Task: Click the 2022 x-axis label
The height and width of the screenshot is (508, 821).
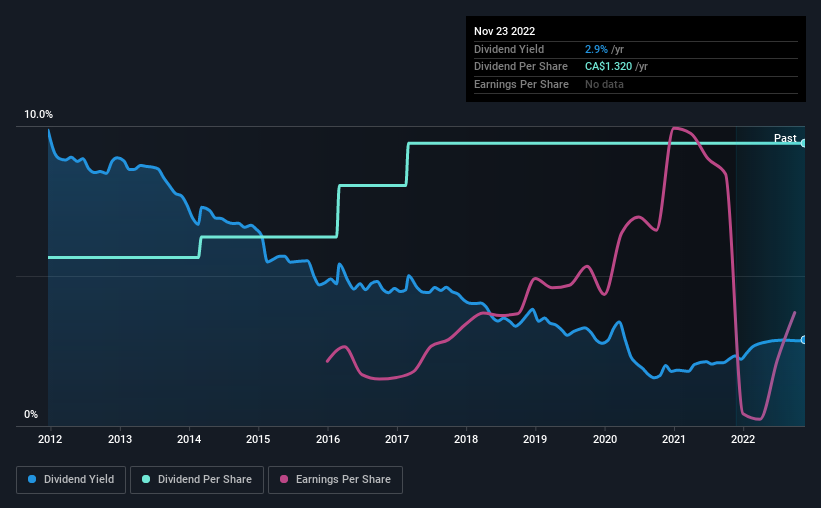Action: coord(743,439)
